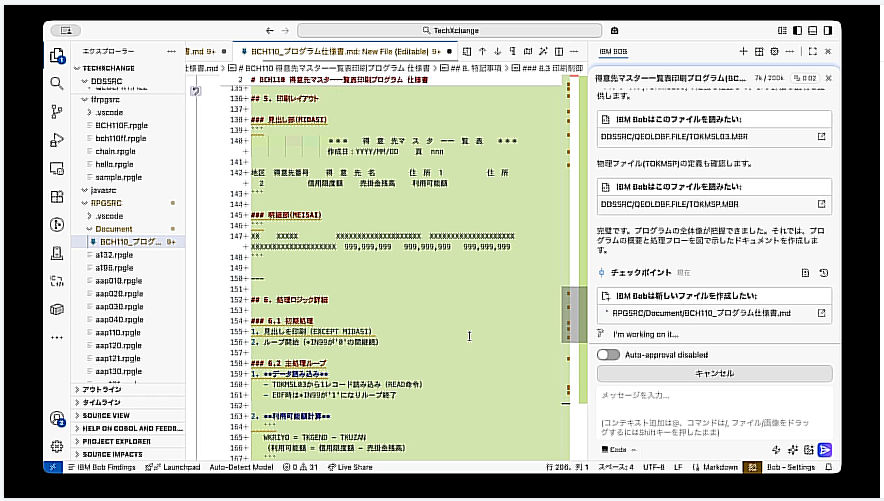Expand the PROJECT EXPLORER section
Screen dimensions: 884x501
[x=129, y=441]
